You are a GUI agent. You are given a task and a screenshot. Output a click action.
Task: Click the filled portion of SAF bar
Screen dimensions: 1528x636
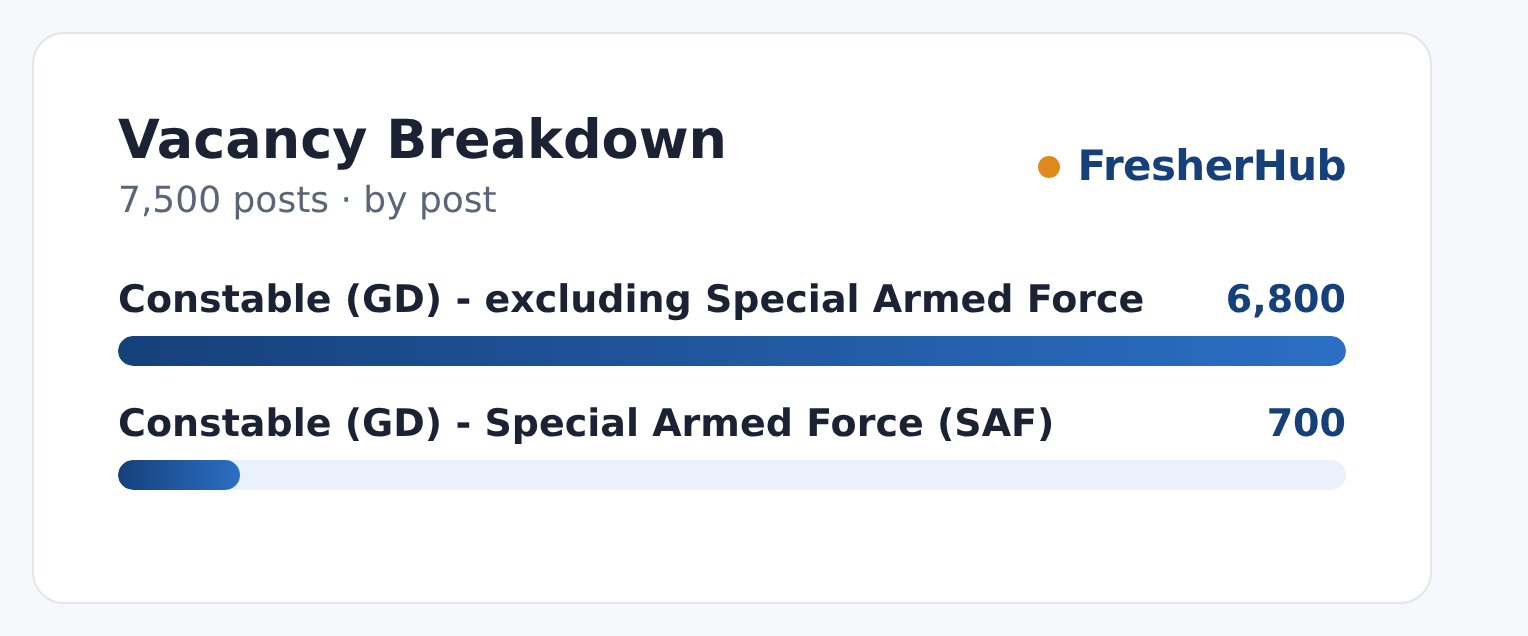click(x=179, y=475)
